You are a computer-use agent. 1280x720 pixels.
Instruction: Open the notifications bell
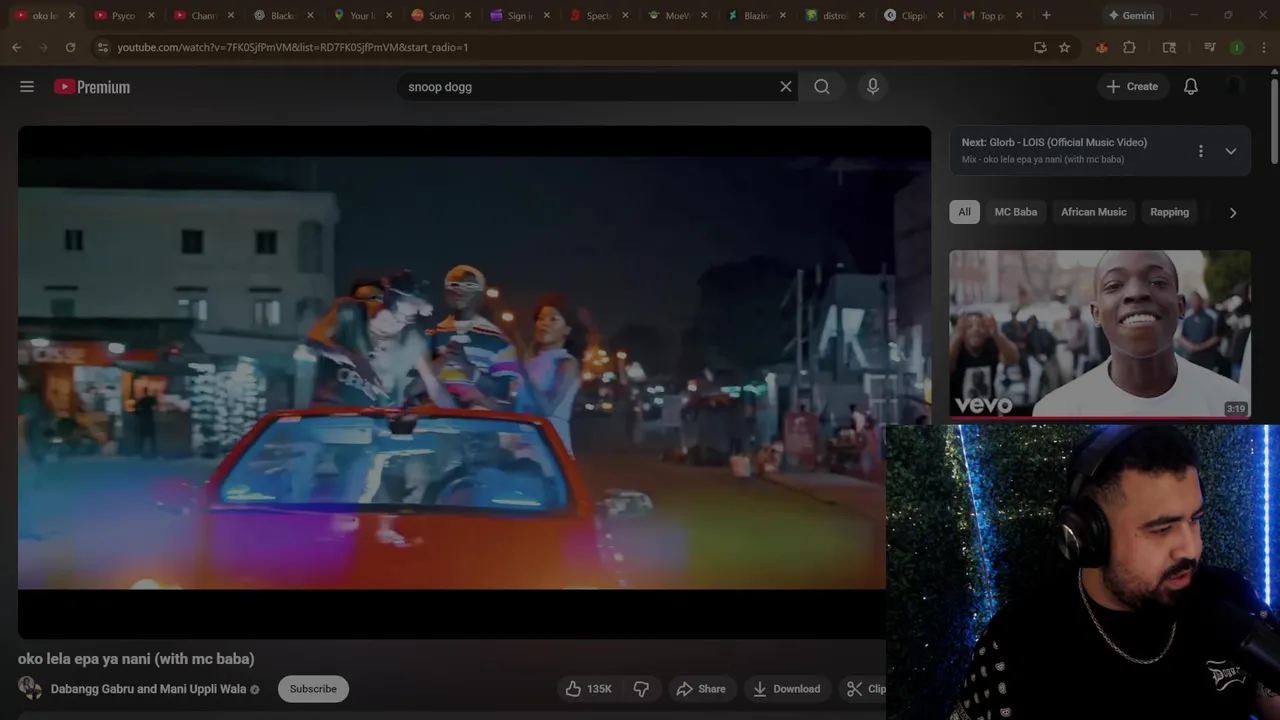point(1191,87)
